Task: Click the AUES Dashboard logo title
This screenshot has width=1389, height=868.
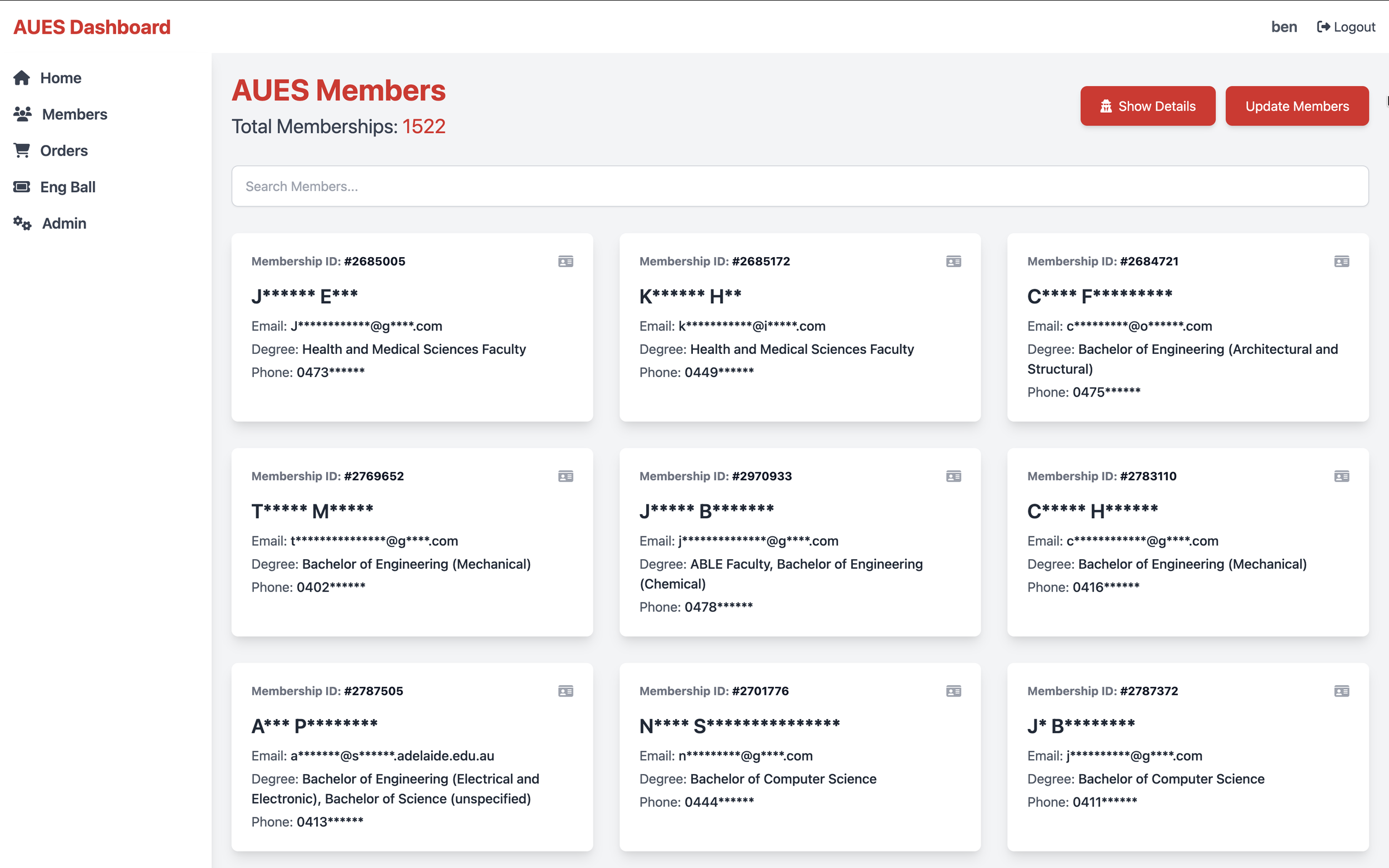Action: (92, 27)
